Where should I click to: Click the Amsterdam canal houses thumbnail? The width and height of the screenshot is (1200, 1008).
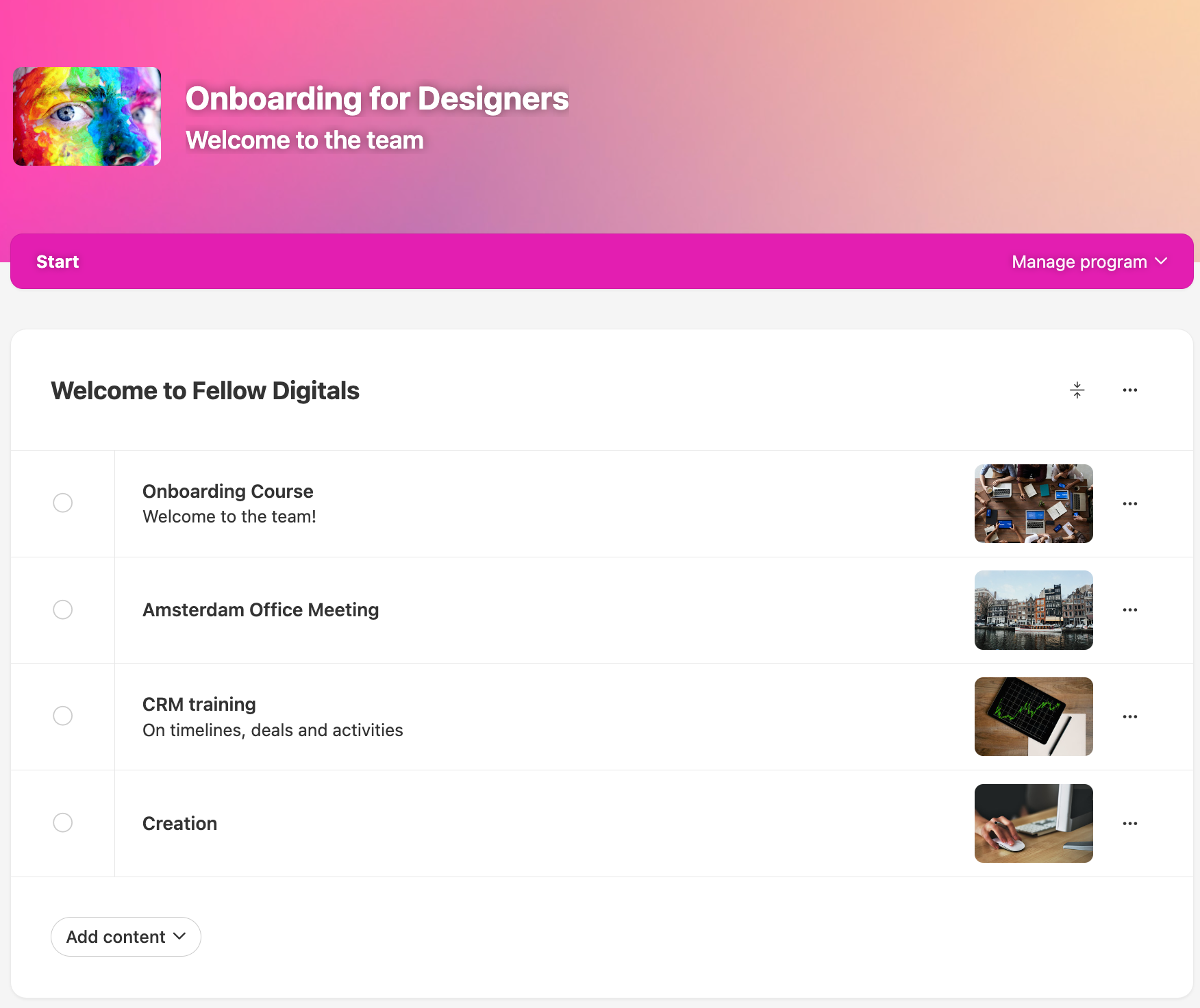pos(1034,610)
